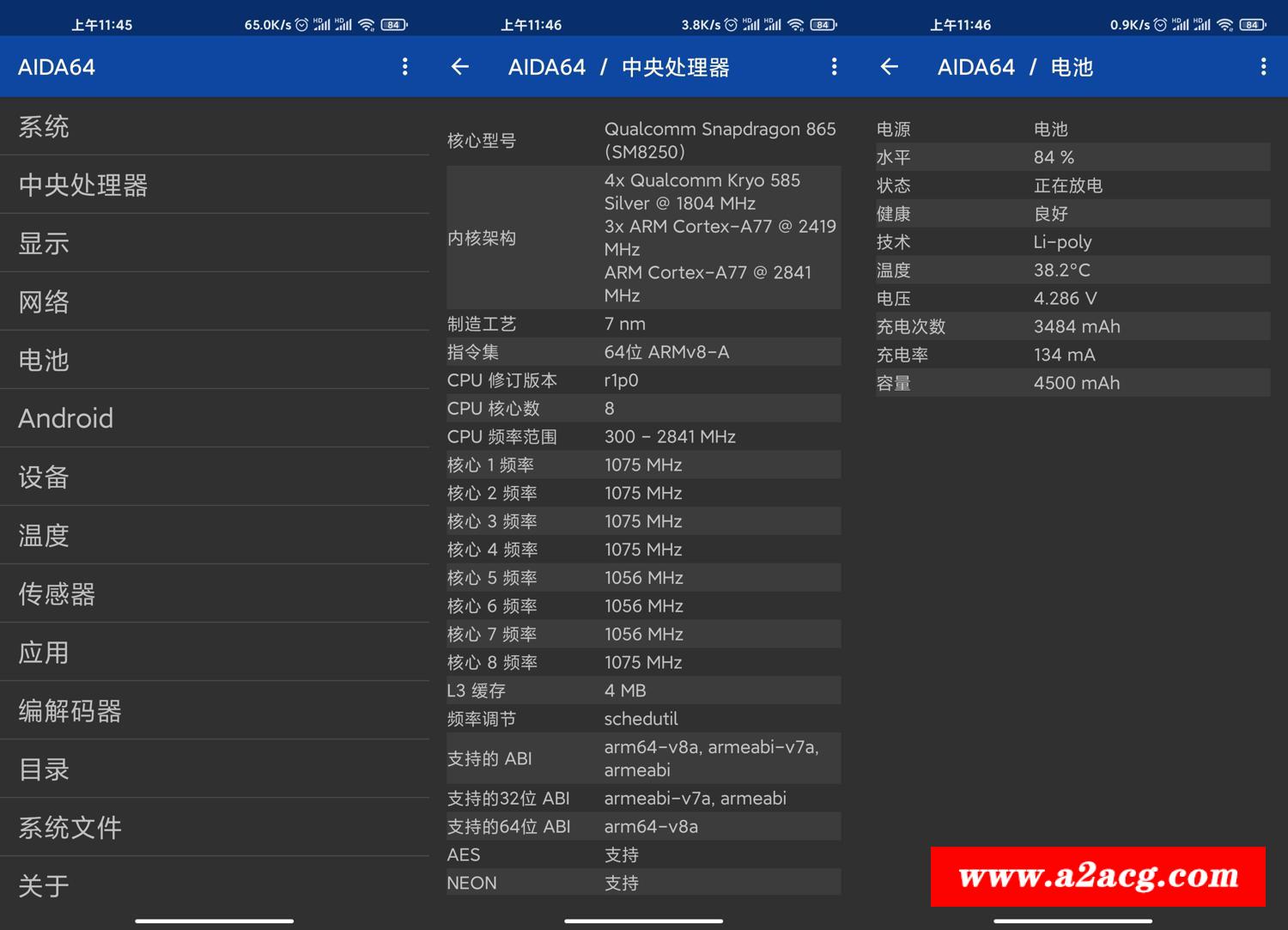This screenshot has width=1288, height=930.
Task: Open 编解码器 category
Action: (215, 710)
